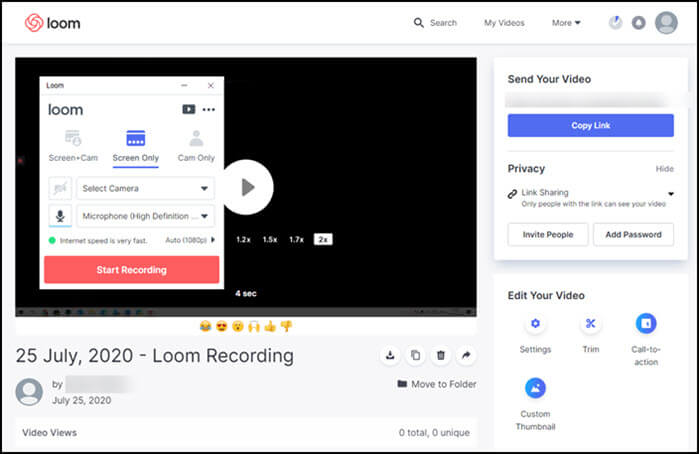Viewport: 699px width, 454px height.
Task: Select 2x playback speed
Action: (322, 240)
